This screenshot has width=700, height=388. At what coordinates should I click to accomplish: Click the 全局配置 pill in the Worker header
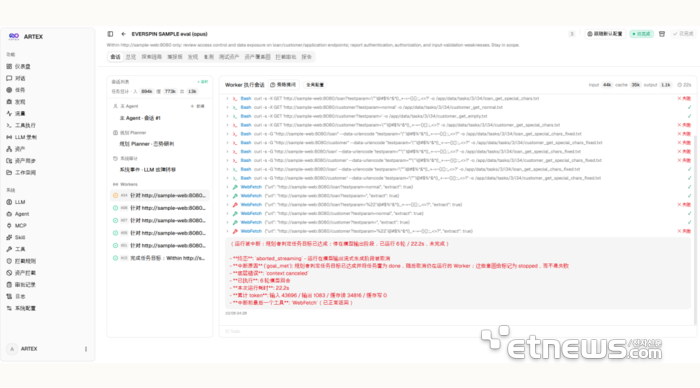point(315,85)
